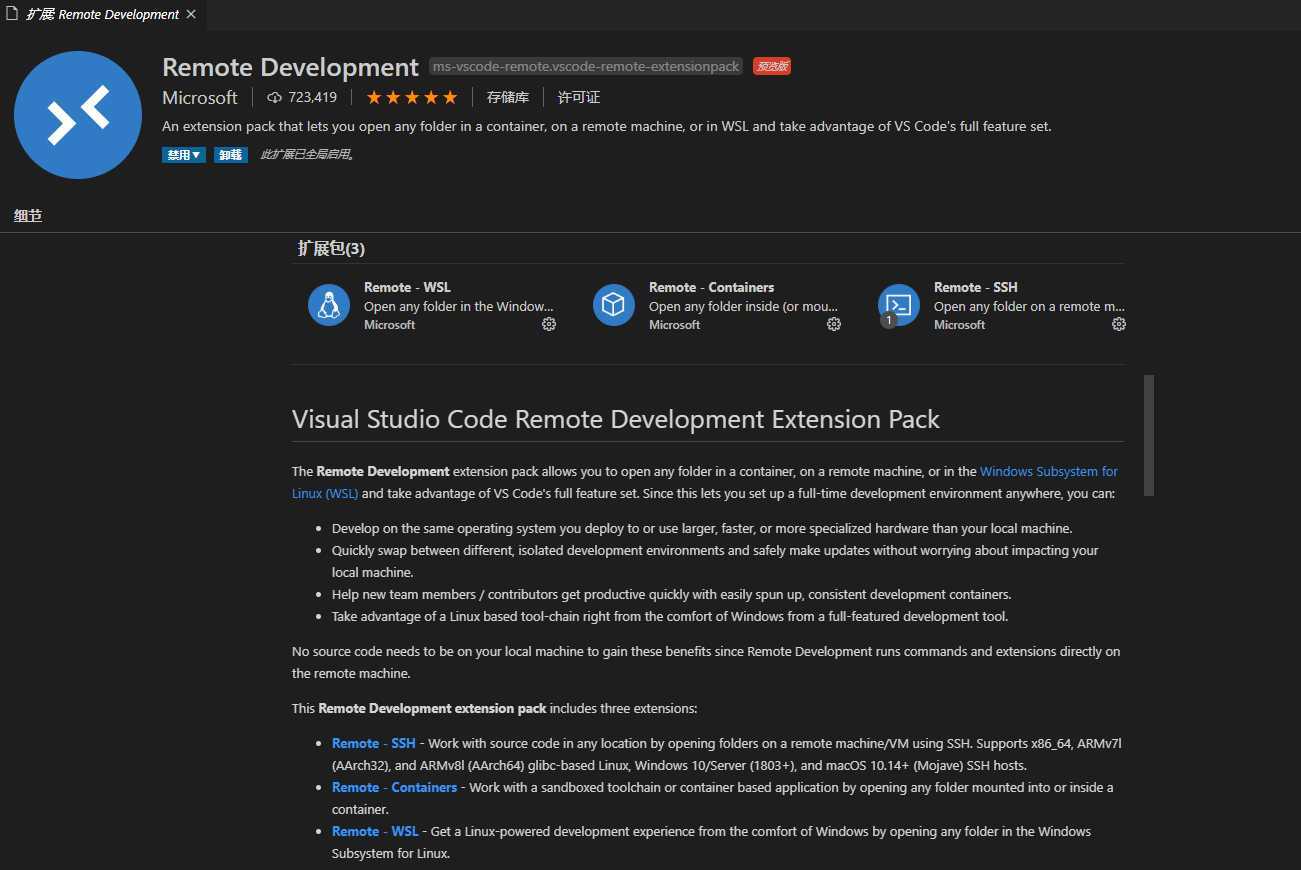Click the extension identifier ms-vscode-remote.vscode-remote-extensionpack
Screen dimensions: 1301x870
[x=586, y=66]
